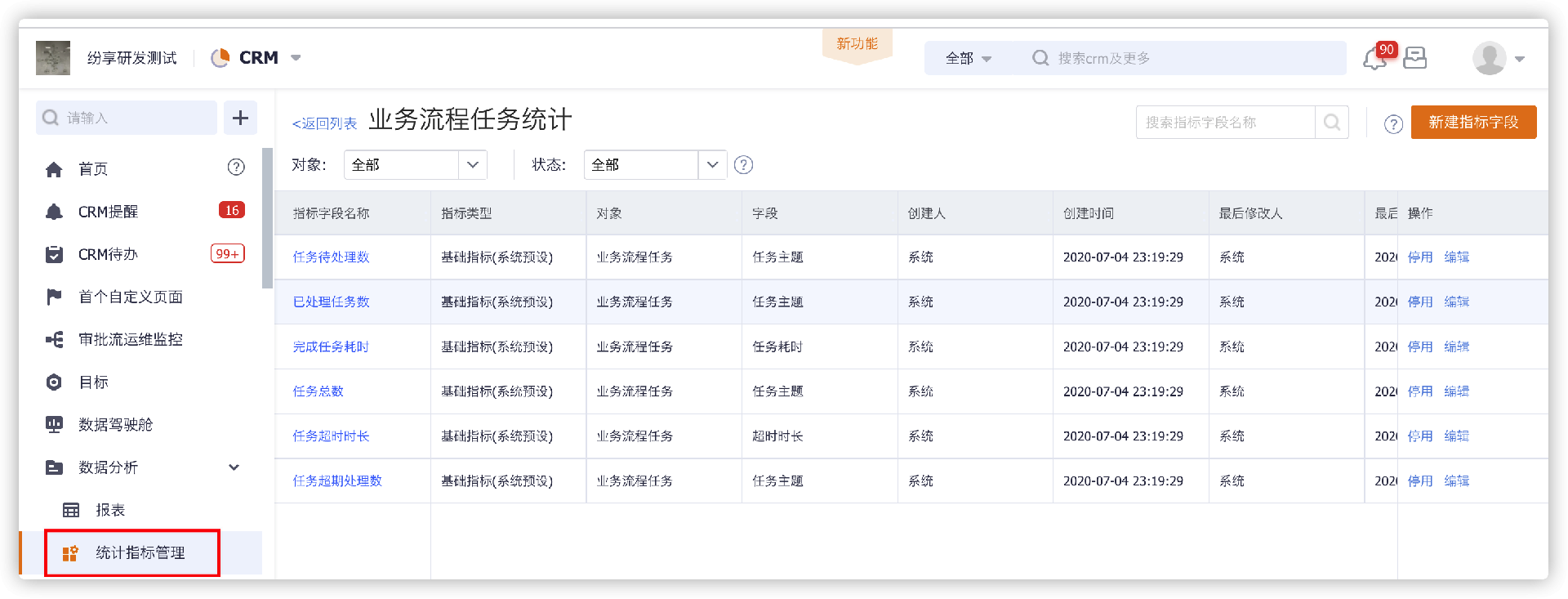Click the help icon beside 新建指标字段
Viewport: 1568px width, 599px height.
pyautogui.click(x=1393, y=124)
